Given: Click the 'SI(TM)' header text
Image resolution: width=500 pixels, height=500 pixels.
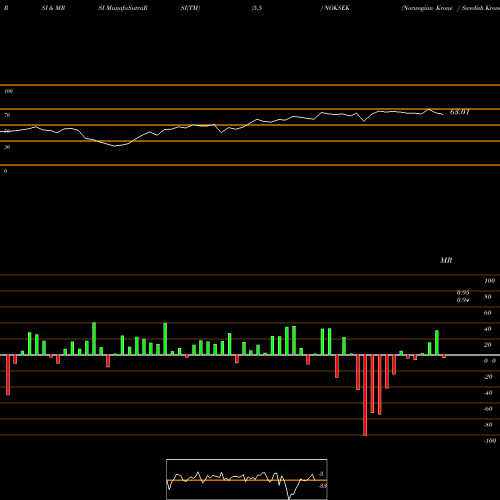Looking at the screenshot, I should [190, 8].
